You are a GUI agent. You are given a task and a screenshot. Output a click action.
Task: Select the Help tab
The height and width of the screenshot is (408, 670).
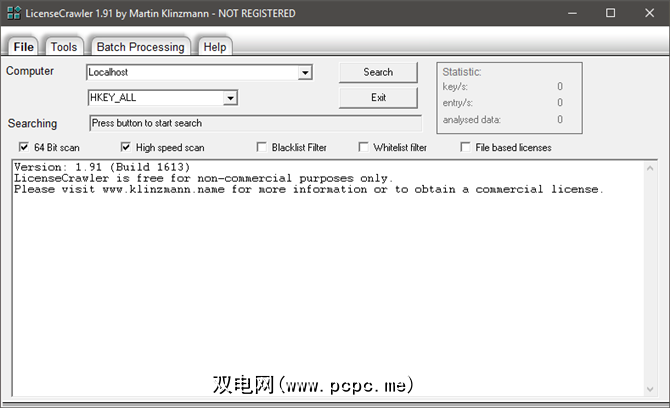click(215, 47)
